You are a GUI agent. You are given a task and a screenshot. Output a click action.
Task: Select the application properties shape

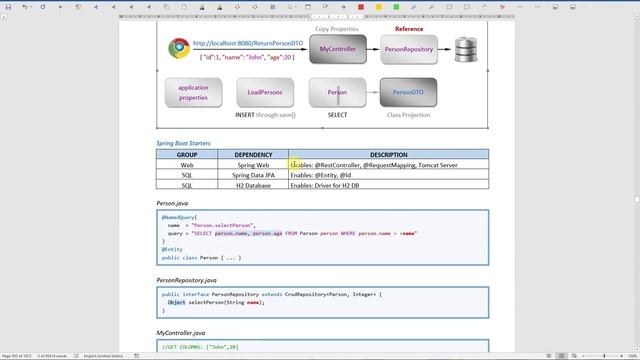click(193, 93)
